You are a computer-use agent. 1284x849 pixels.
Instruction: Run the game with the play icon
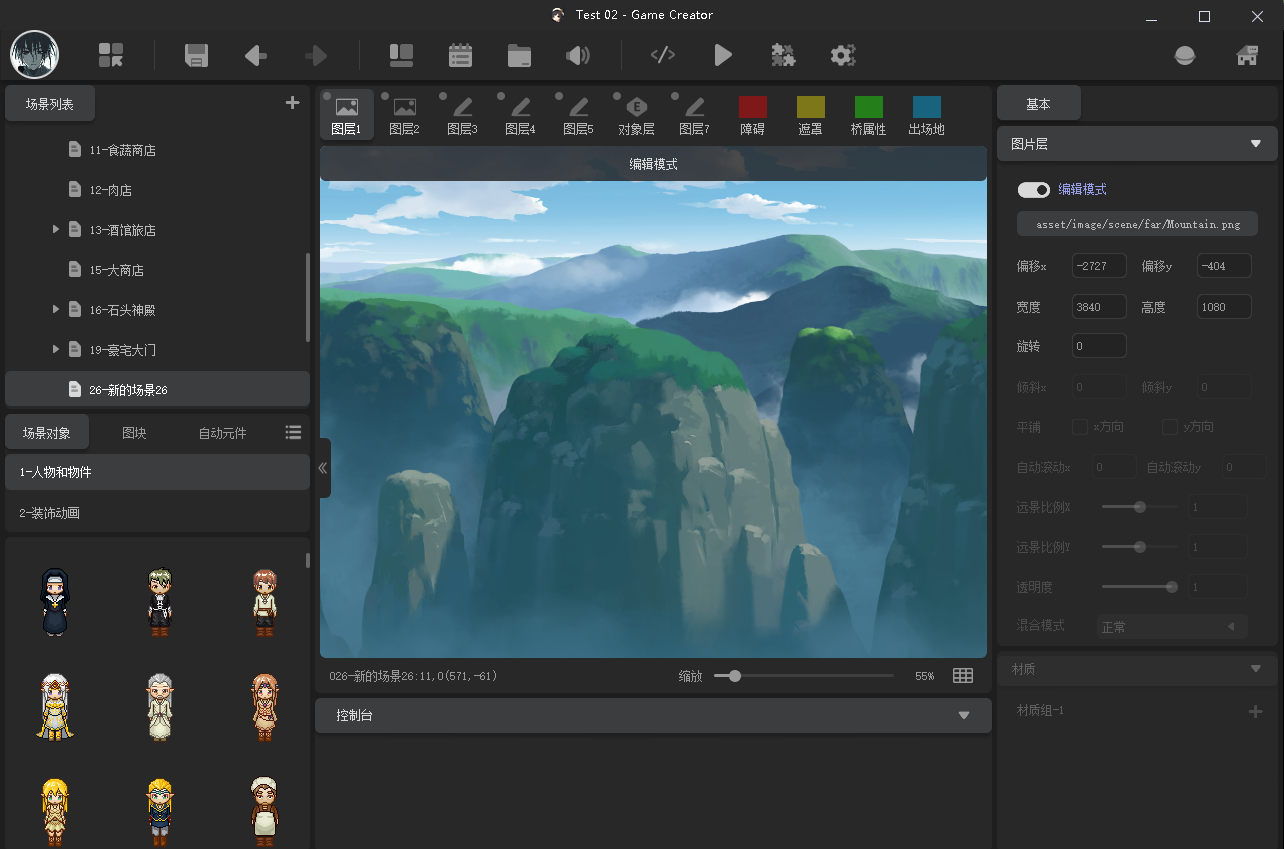pos(723,55)
